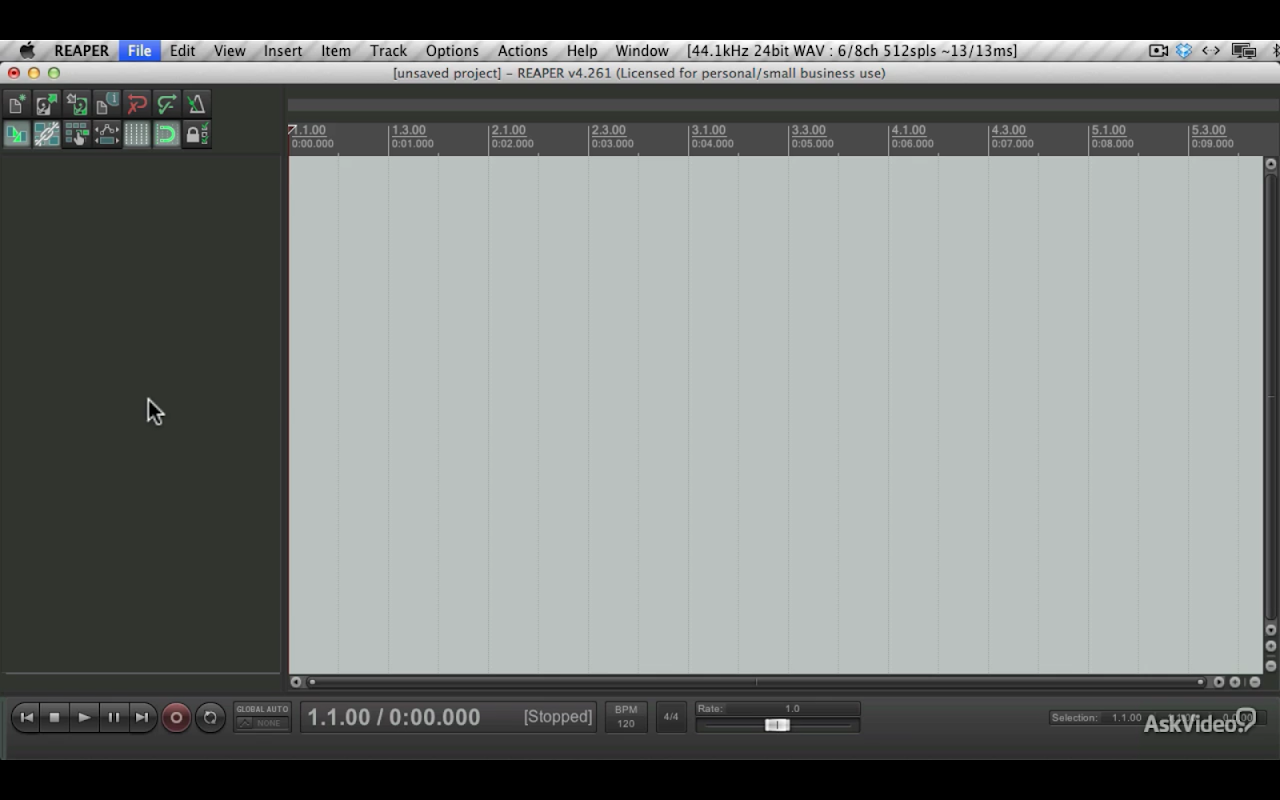Image resolution: width=1280 pixels, height=800 pixels.
Task: Go to project start transport button
Action: pos(27,717)
